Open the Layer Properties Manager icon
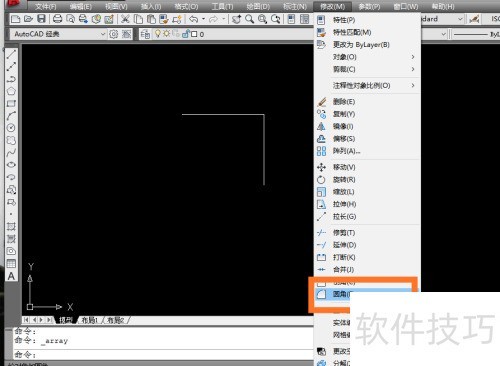This screenshot has height=366, width=500. click(145, 34)
